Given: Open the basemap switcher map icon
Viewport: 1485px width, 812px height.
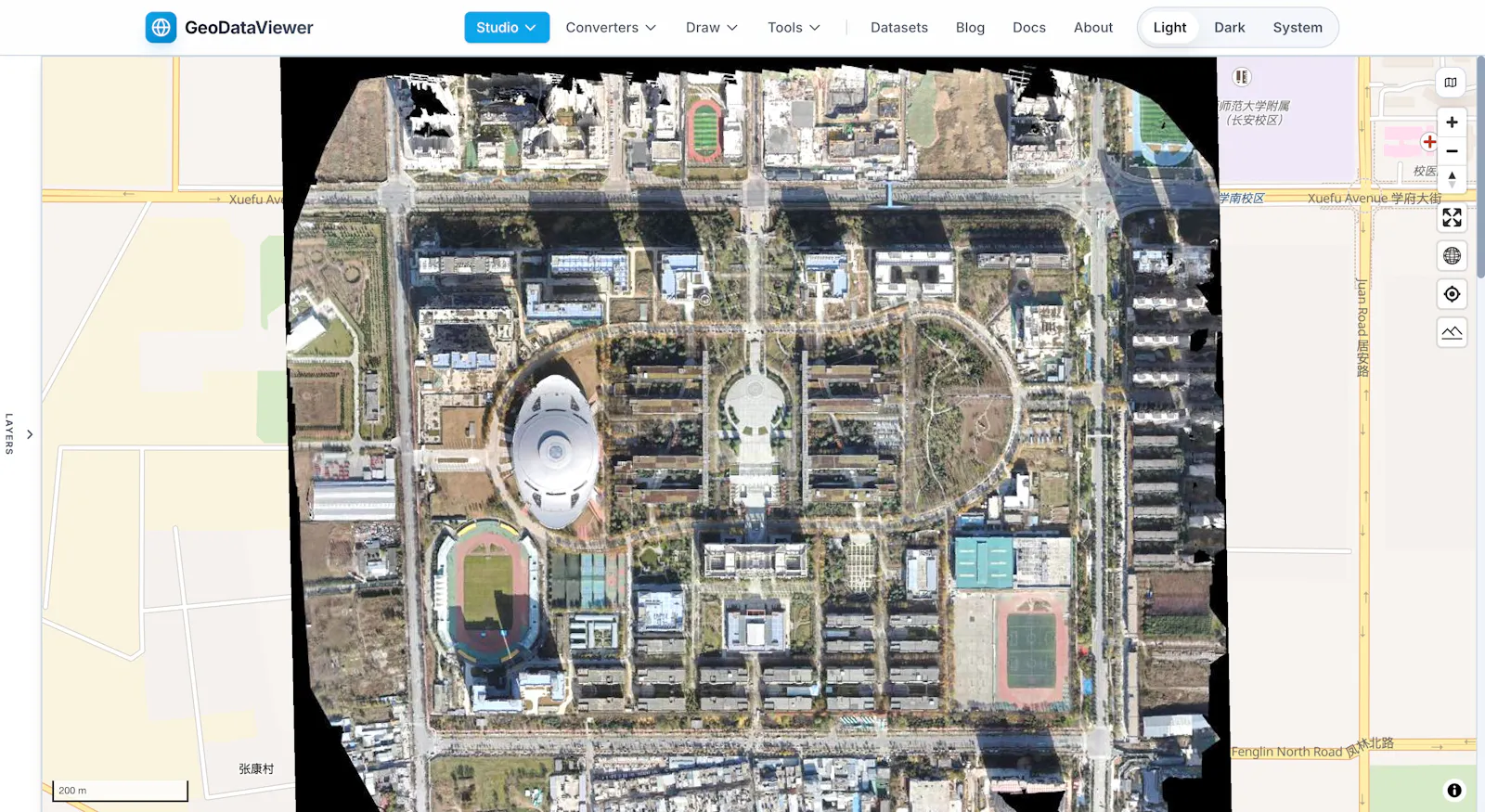Looking at the screenshot, I should click(1451, 83).
